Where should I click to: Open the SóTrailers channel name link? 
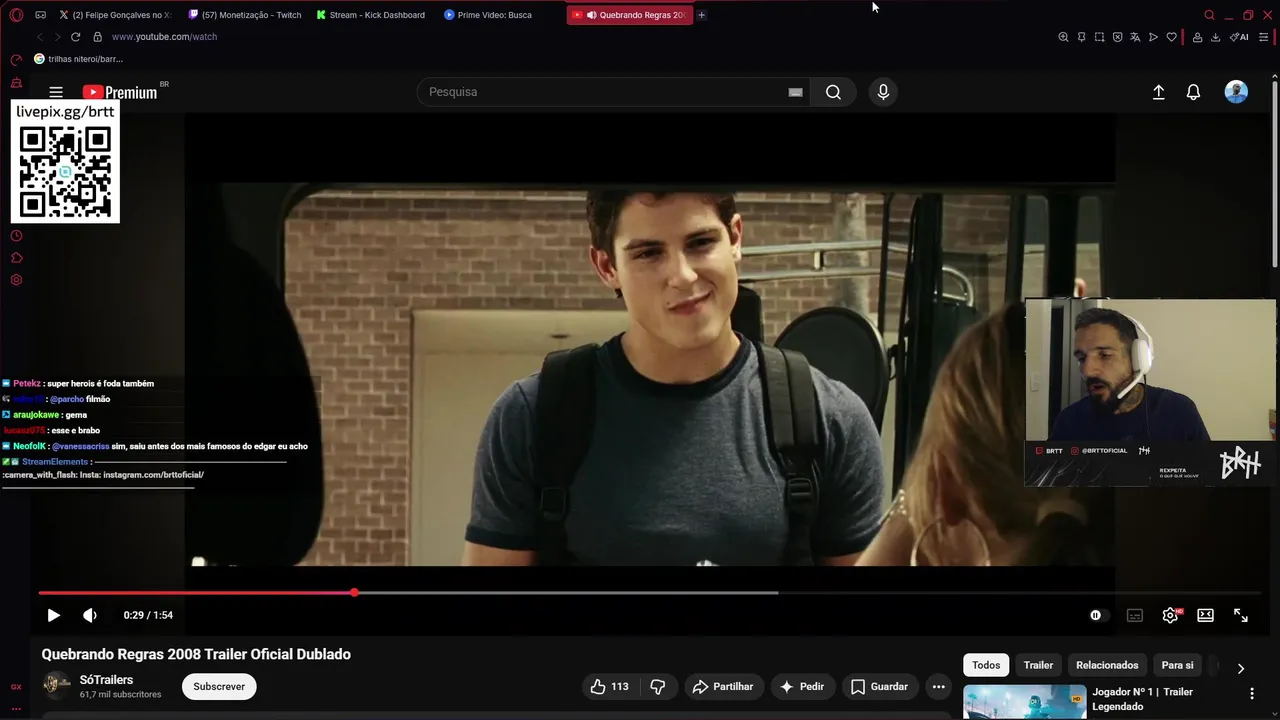coord(106,680)
